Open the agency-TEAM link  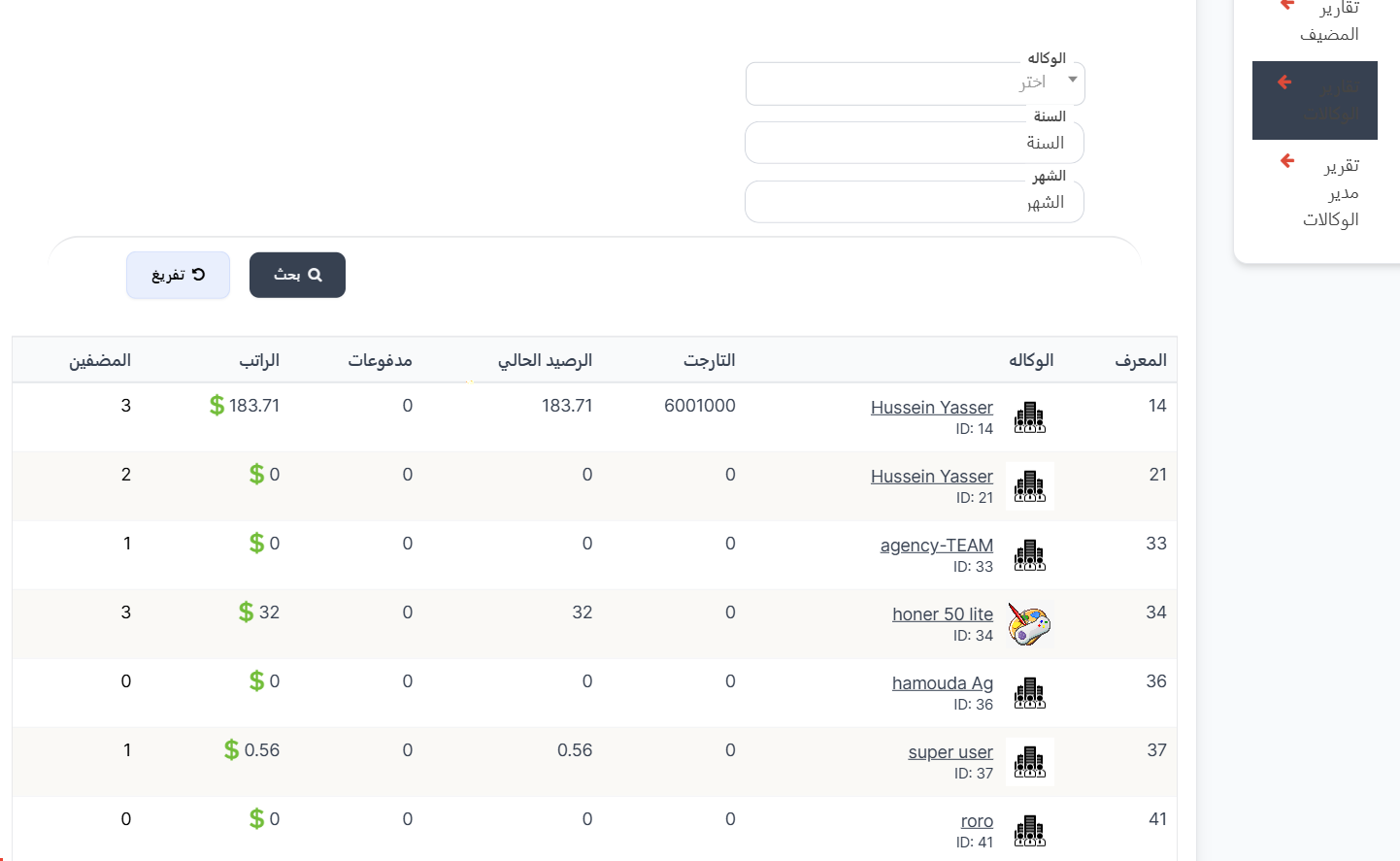[937, 546]
